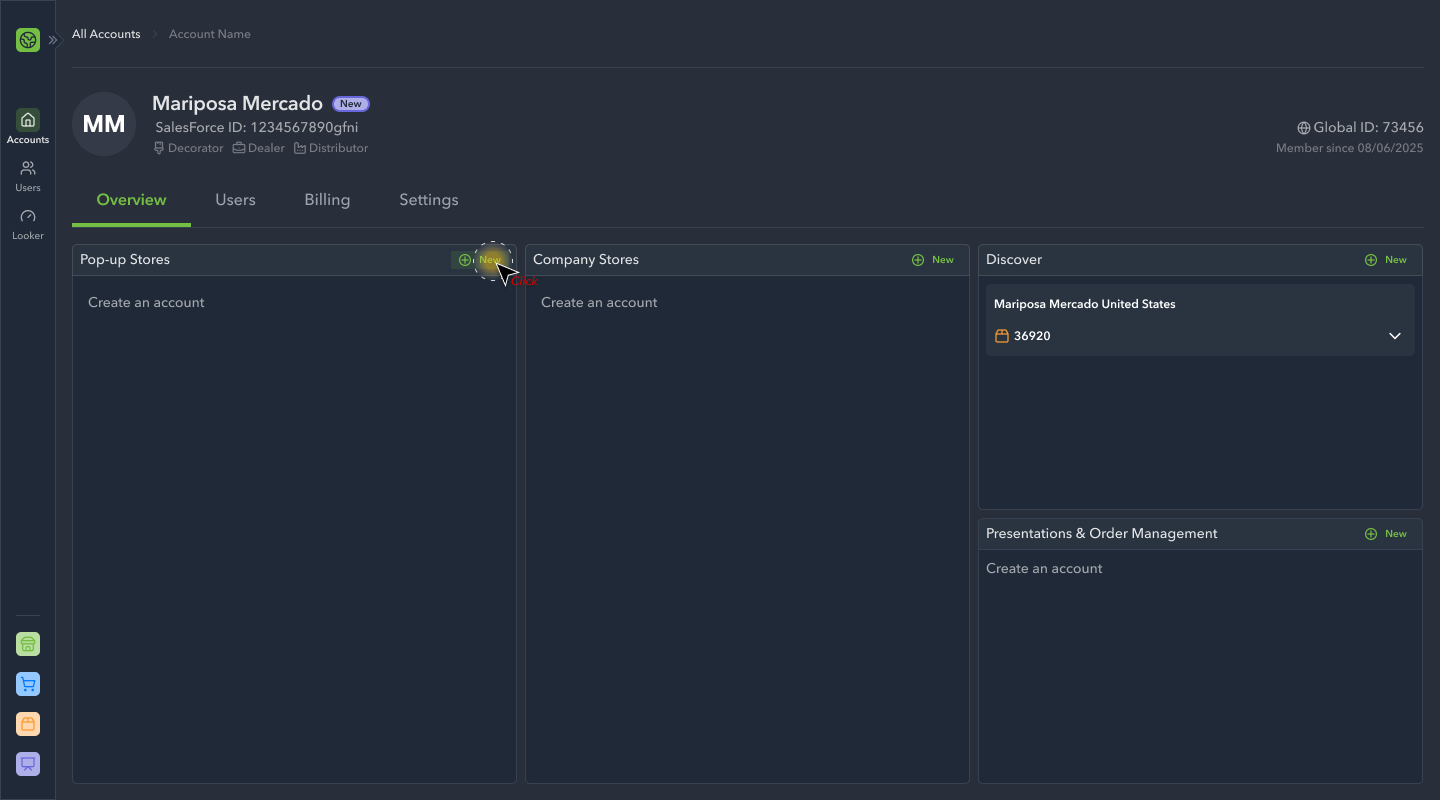Open Users in the sidebar
Viewport: 1440px width, 800px height.
click(28, 176)
